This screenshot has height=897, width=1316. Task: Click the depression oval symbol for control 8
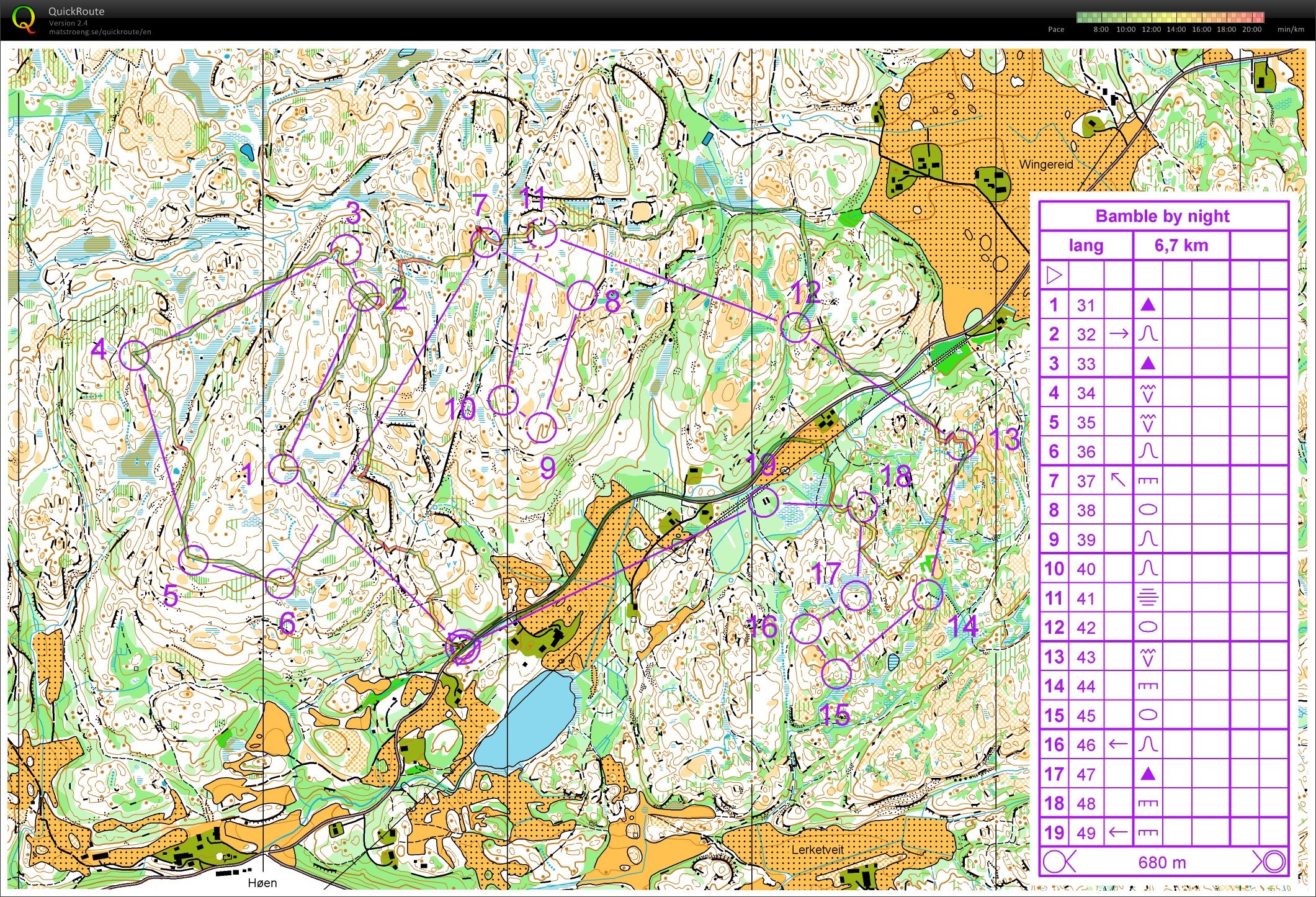point(1148,510)
